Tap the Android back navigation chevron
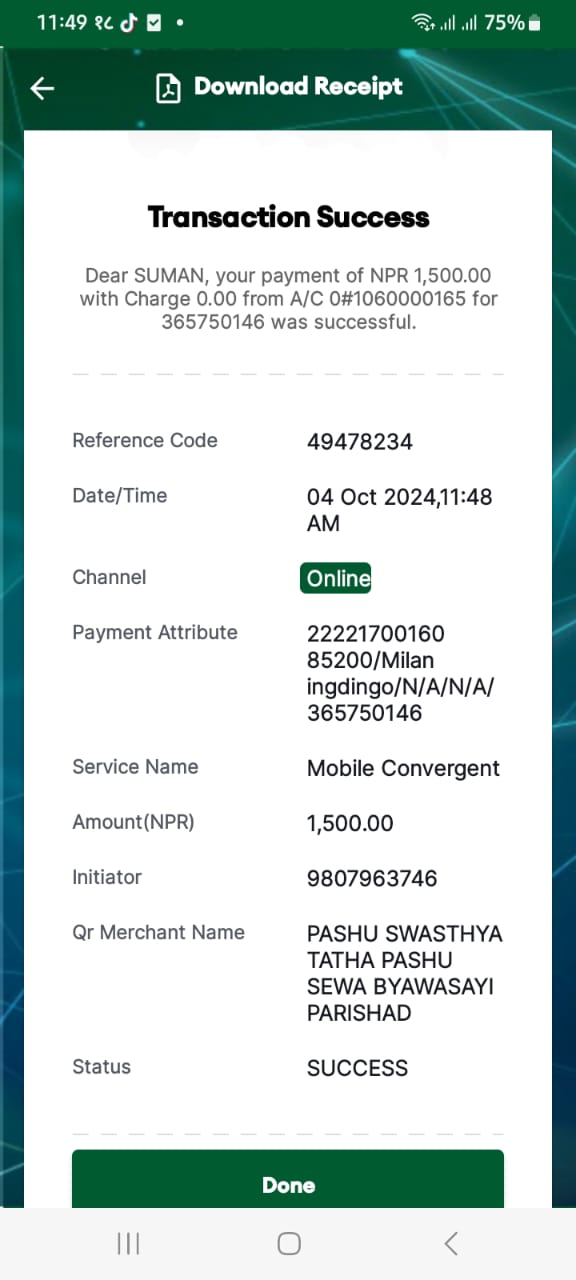 pyautogui.click(x=450, y=1243)
